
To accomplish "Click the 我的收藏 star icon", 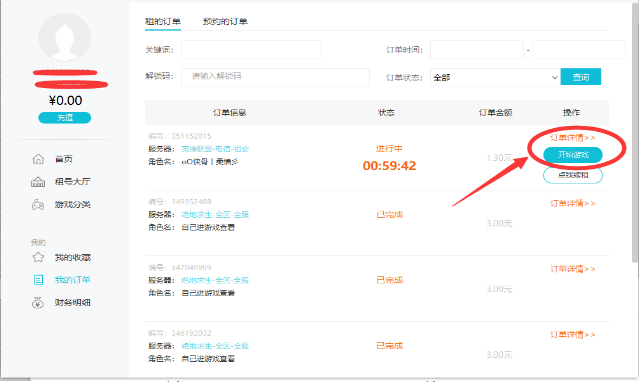I will tap(38, 257).
